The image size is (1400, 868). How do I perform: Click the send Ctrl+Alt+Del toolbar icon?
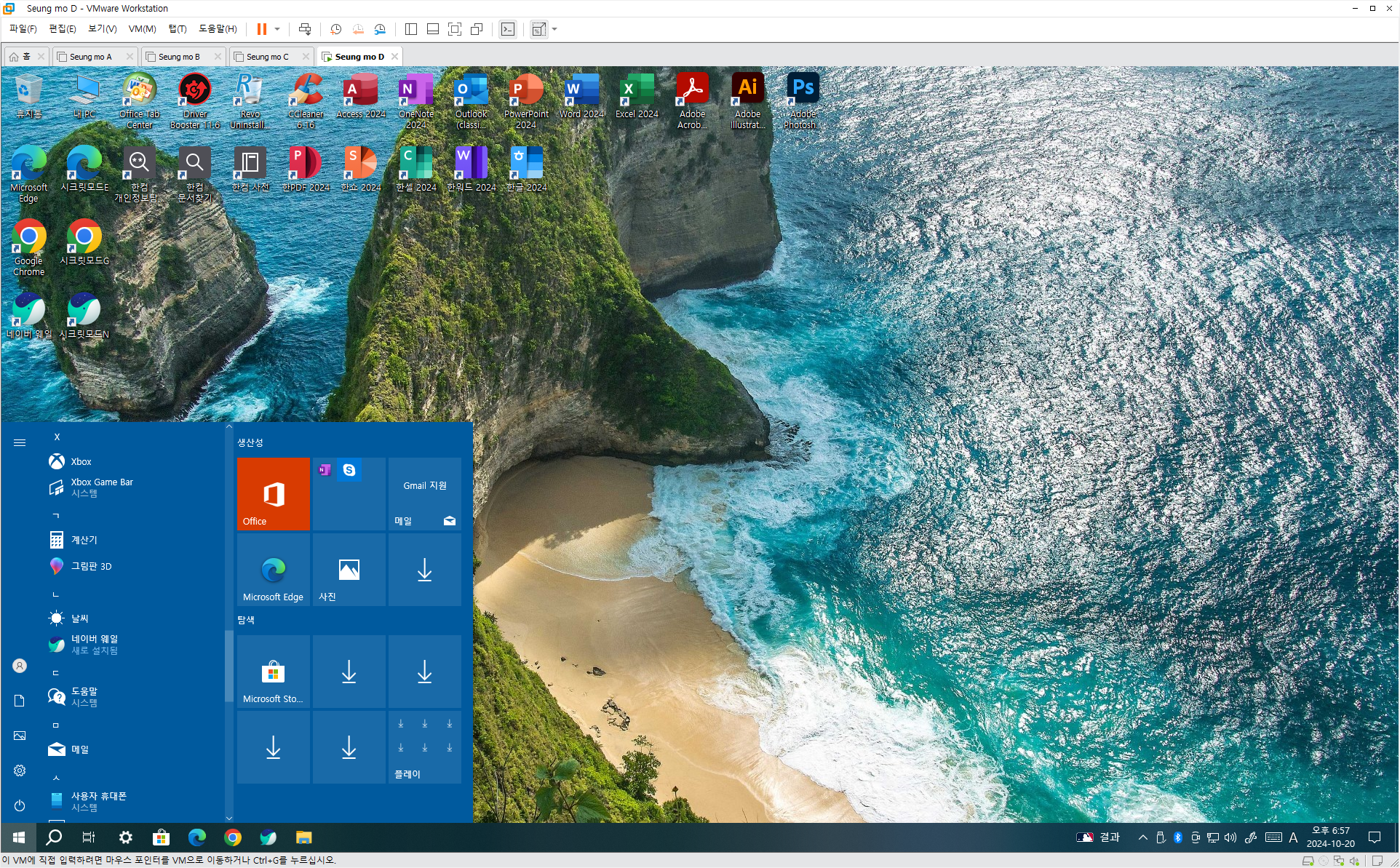point(305,29)
